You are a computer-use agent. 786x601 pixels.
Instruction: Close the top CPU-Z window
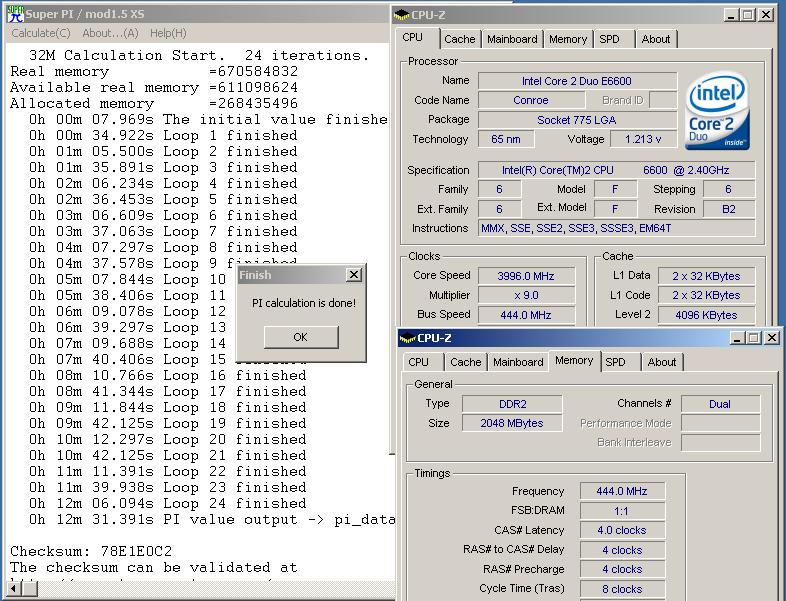coord(766,15)
